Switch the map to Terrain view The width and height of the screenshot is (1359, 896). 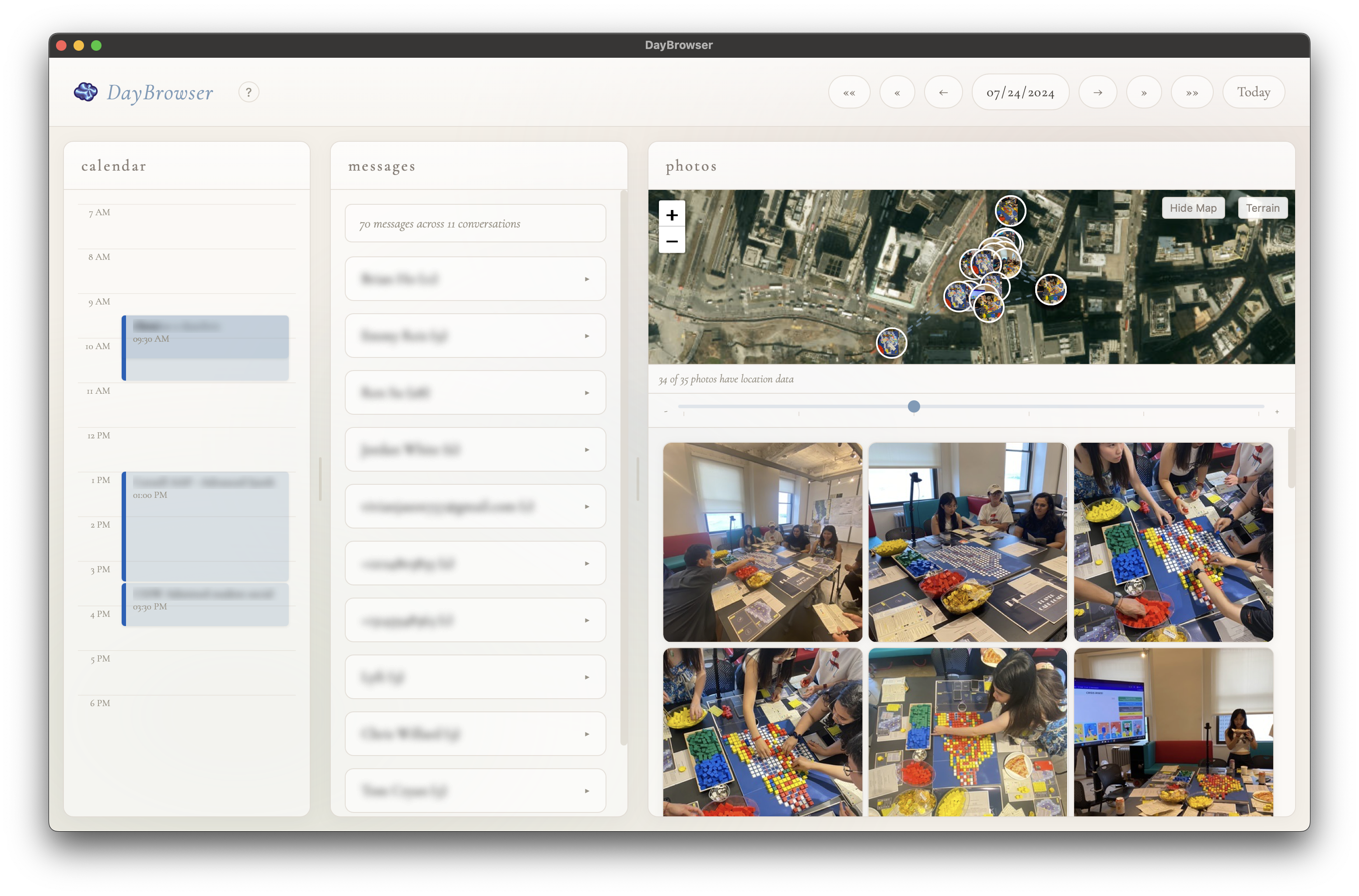1262,208
